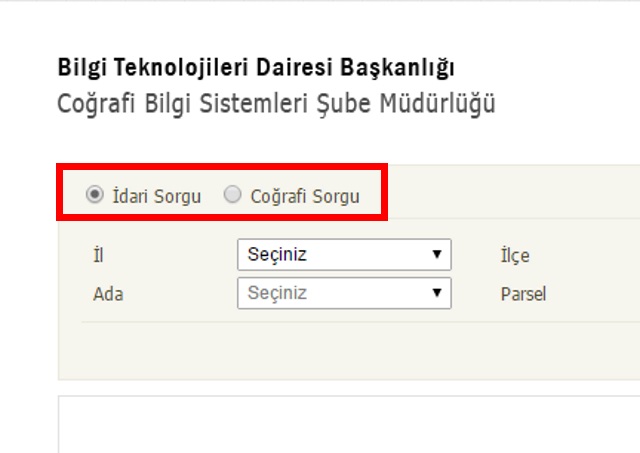Image resolution: width=640 pixels, height=453 pixels.
Task: Open the Ada Seçiniz dropdown
Action: pyautogui.click(x=344, y=293)
